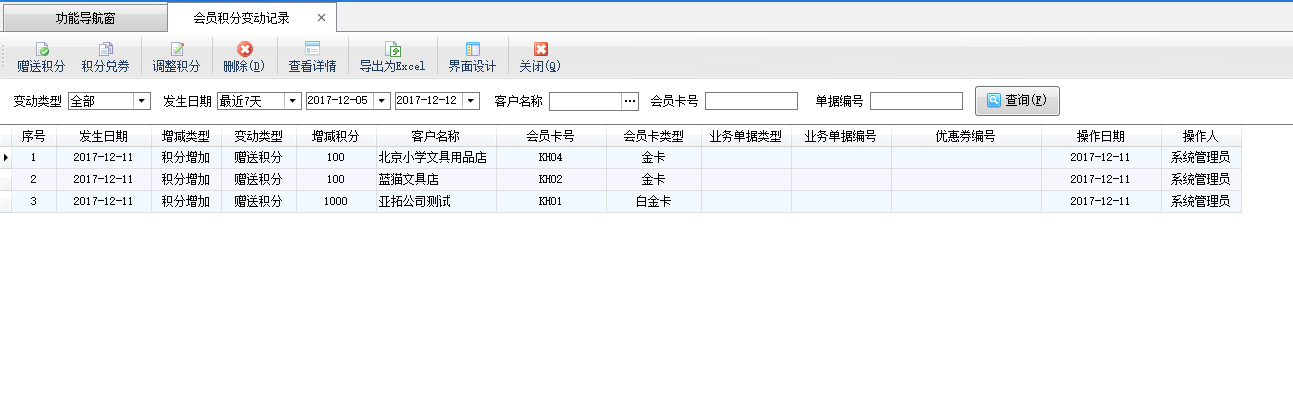Focus the 会员卡号 input field
The image size is (1293, 393).
tap(751, 101)
